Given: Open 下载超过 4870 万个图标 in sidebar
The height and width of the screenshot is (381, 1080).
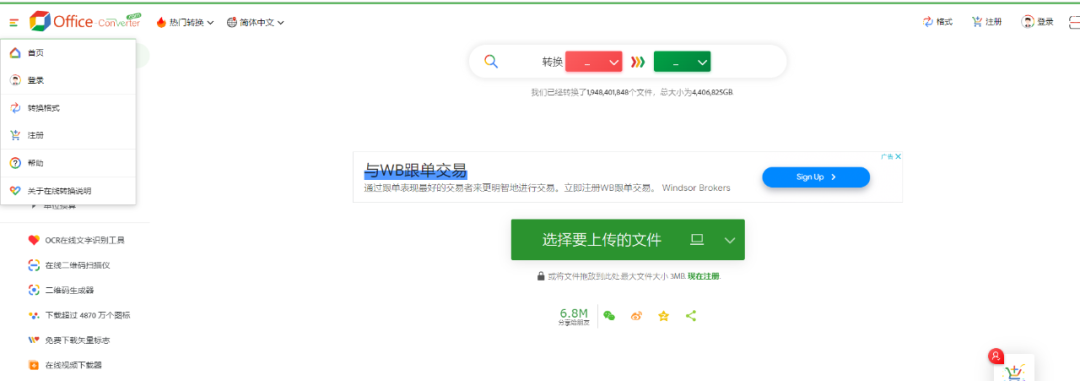Looking at the screenshot, I should (79, 315).
